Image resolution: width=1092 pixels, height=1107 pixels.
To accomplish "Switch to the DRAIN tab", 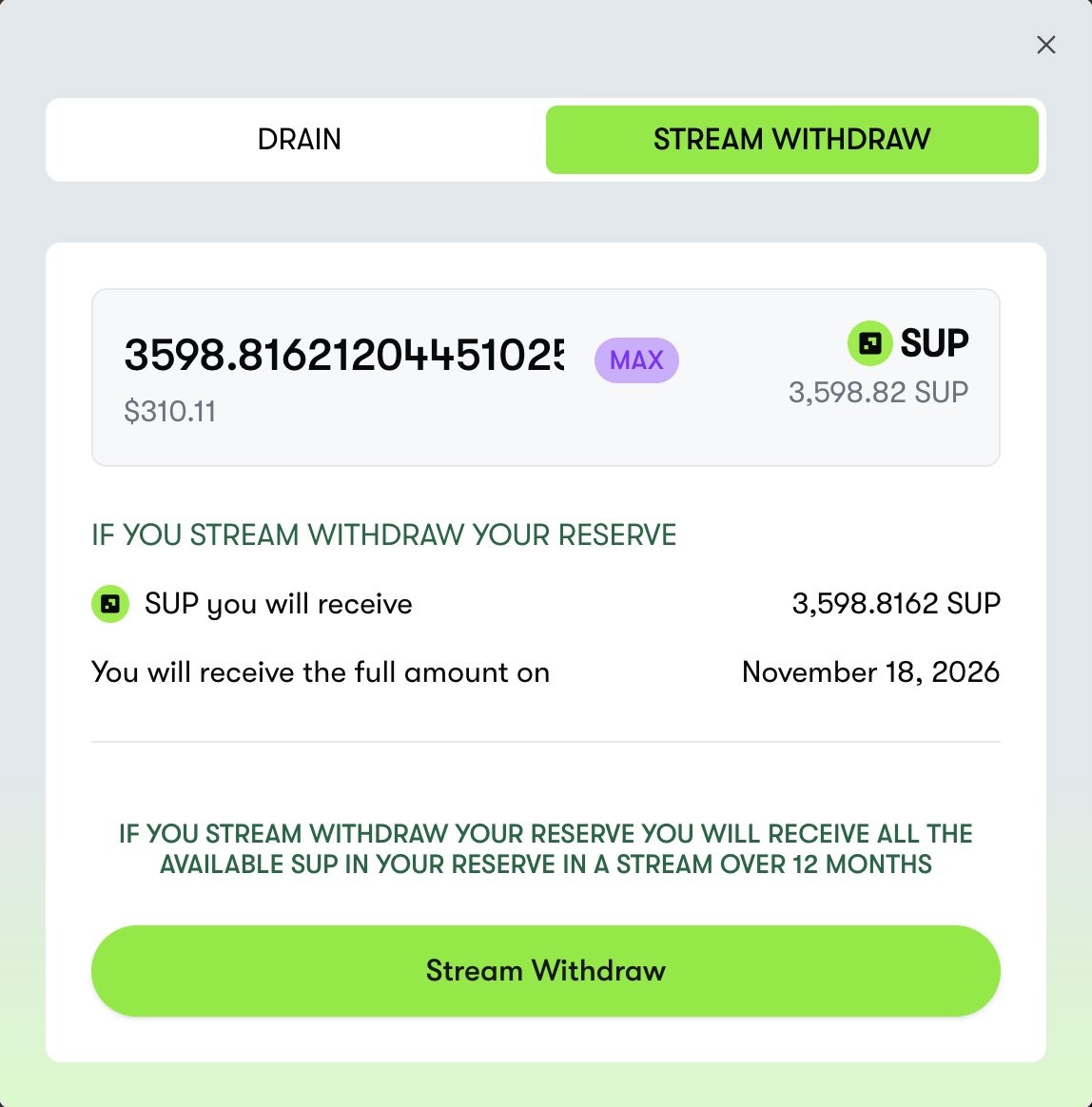I will (299, 140).
